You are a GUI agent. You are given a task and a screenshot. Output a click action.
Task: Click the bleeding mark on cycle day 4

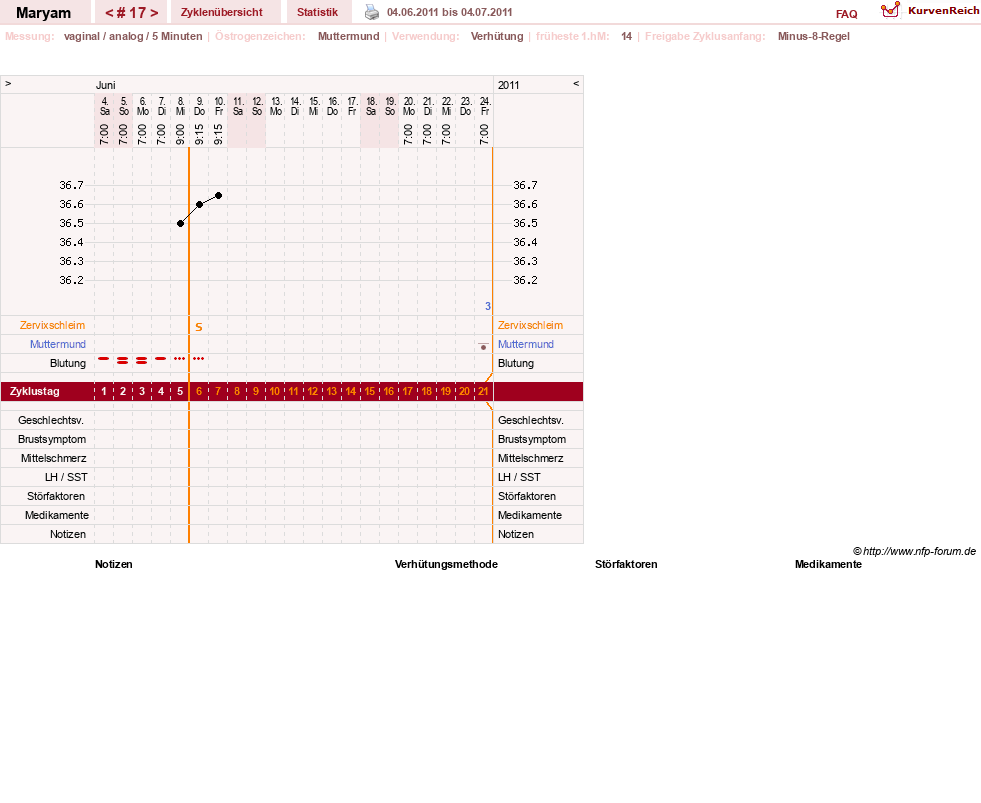(x=161, y=359)
